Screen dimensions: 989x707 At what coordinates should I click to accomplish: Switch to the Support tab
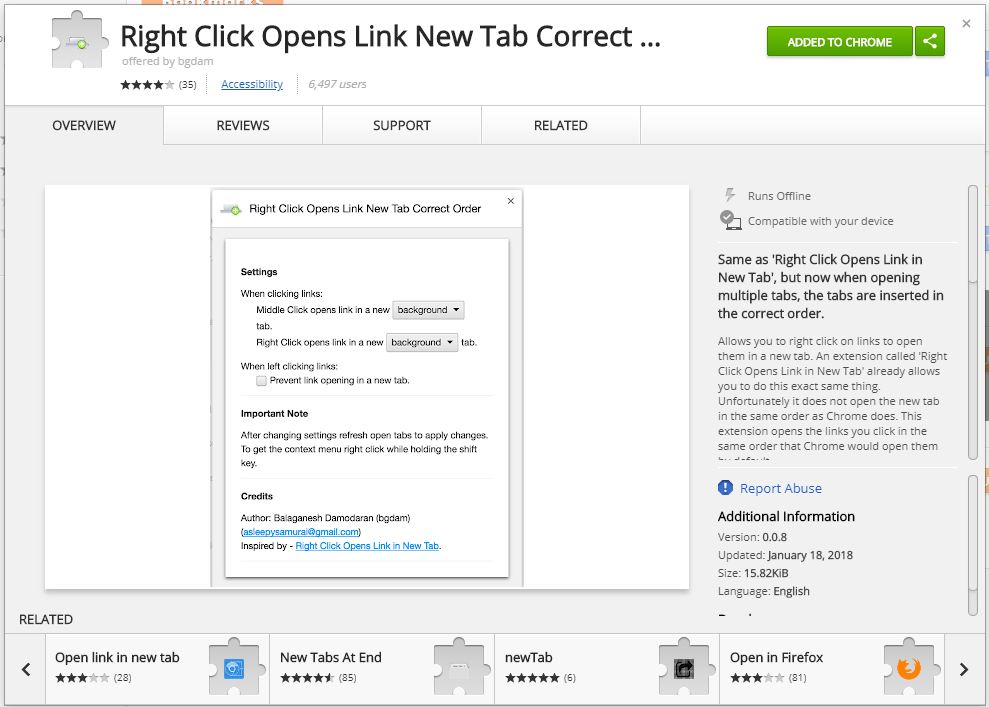click(402, 126)
